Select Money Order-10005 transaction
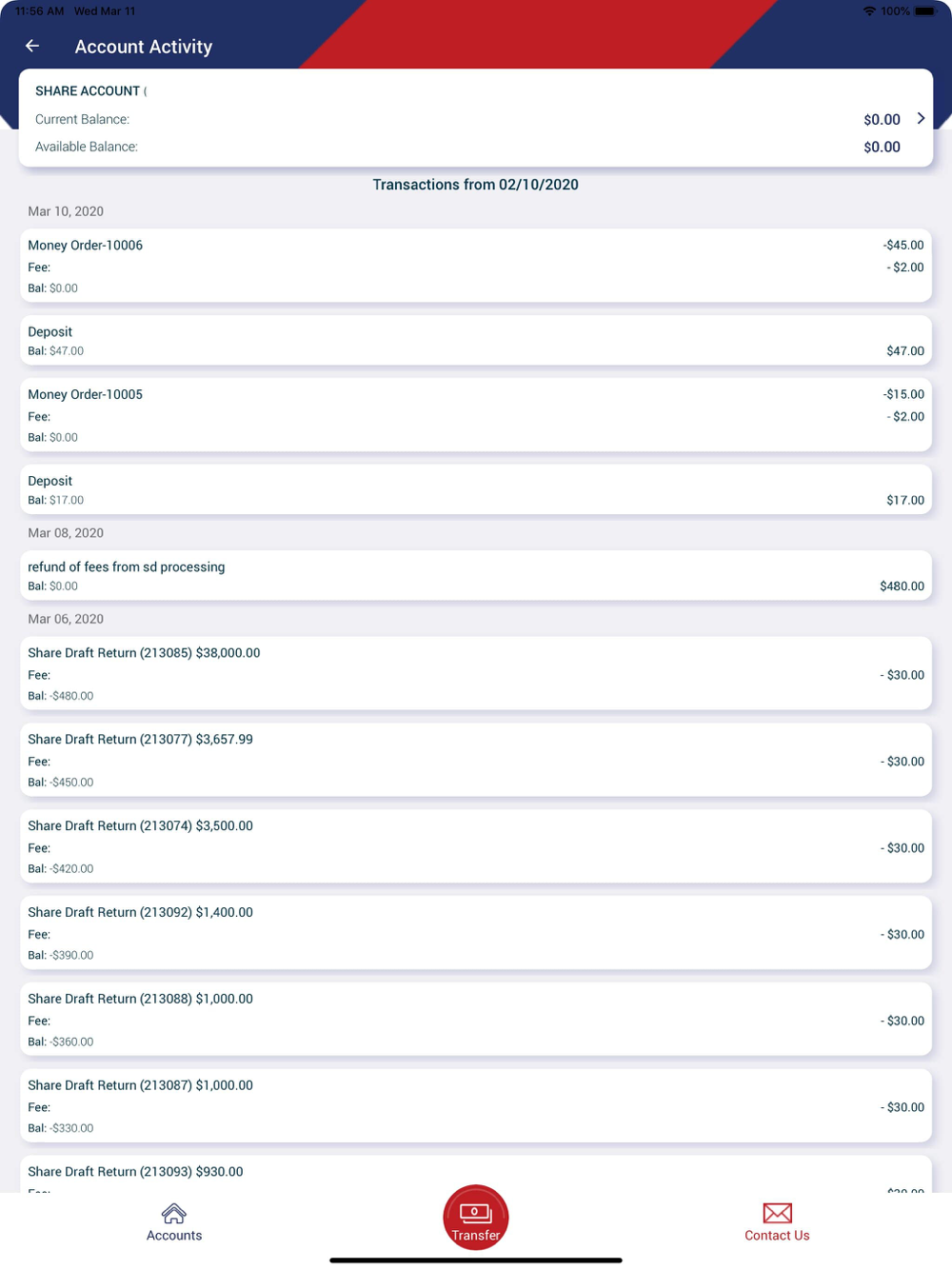Viewport: 952px width, 1270px height. [x=476, y=415]
